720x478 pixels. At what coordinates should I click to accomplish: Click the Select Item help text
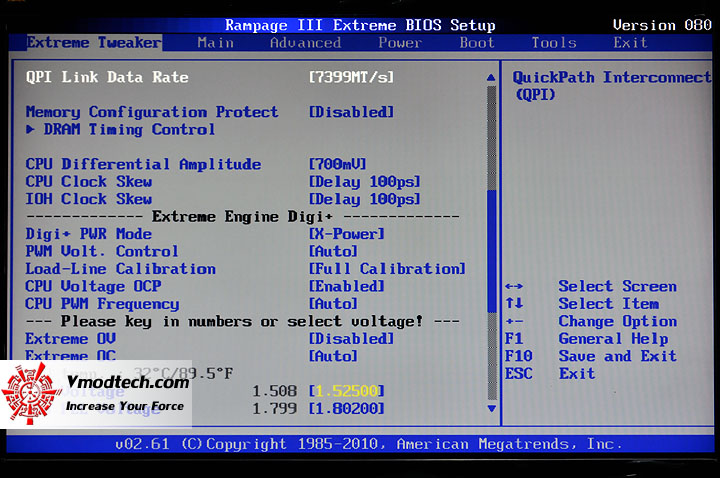[x=608, y=304]
